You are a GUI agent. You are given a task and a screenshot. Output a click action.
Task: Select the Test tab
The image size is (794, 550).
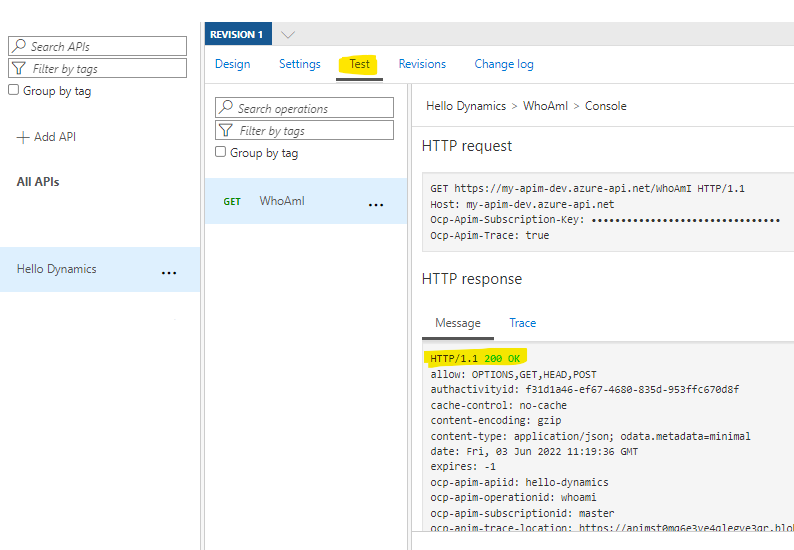[x=359, y=64]
